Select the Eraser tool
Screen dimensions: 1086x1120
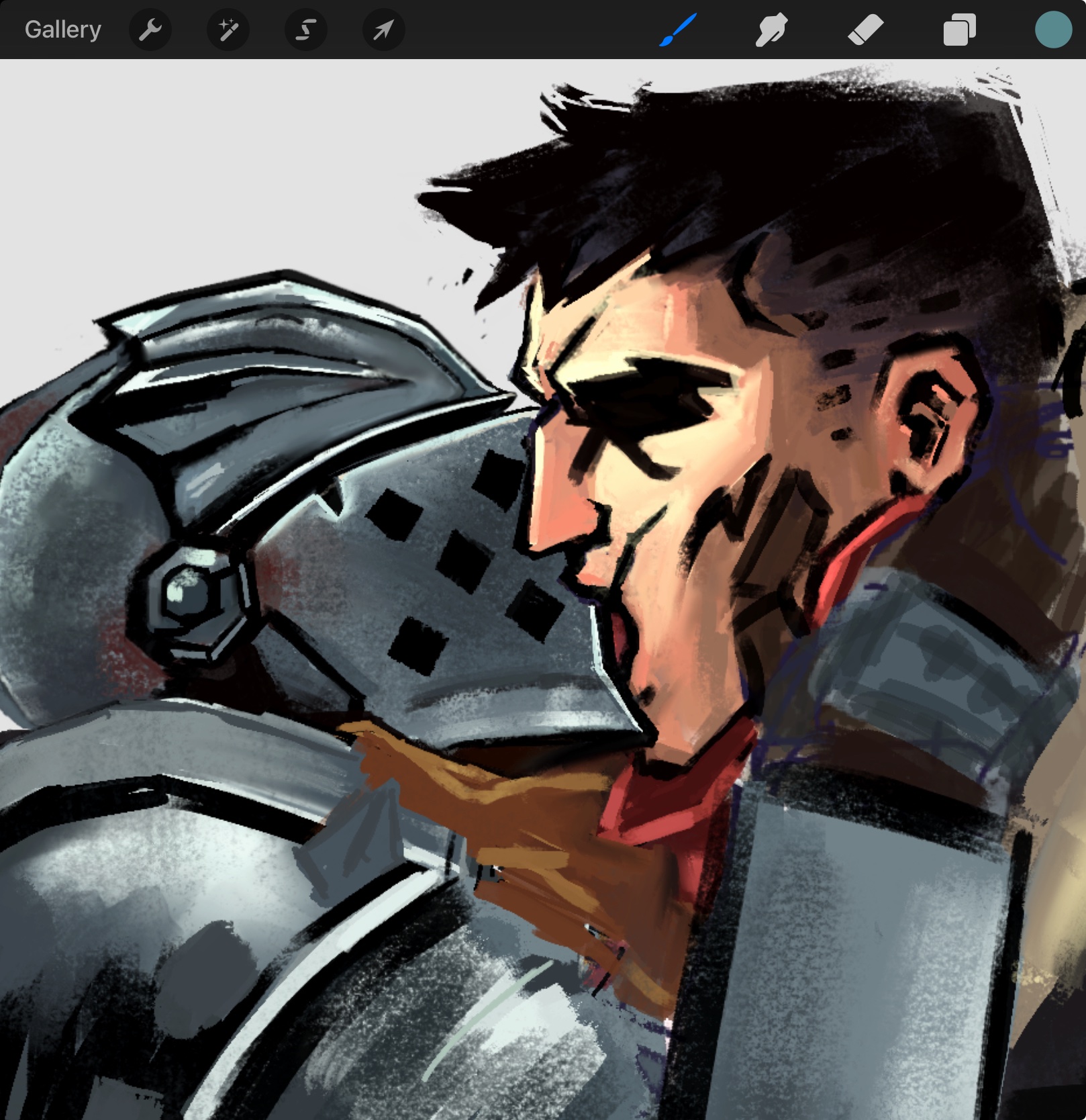click(x=865, y=30)
